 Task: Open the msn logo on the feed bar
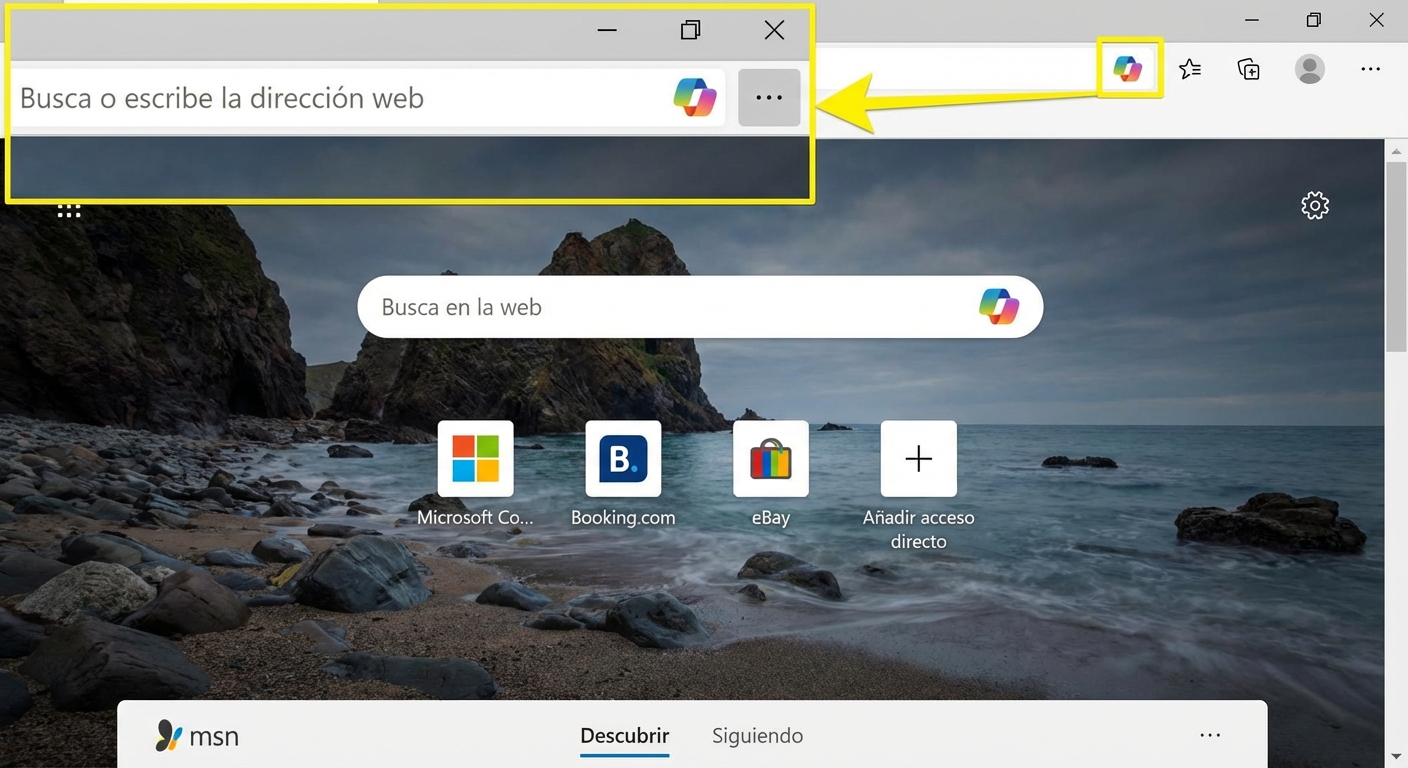[x=196, y=735]
